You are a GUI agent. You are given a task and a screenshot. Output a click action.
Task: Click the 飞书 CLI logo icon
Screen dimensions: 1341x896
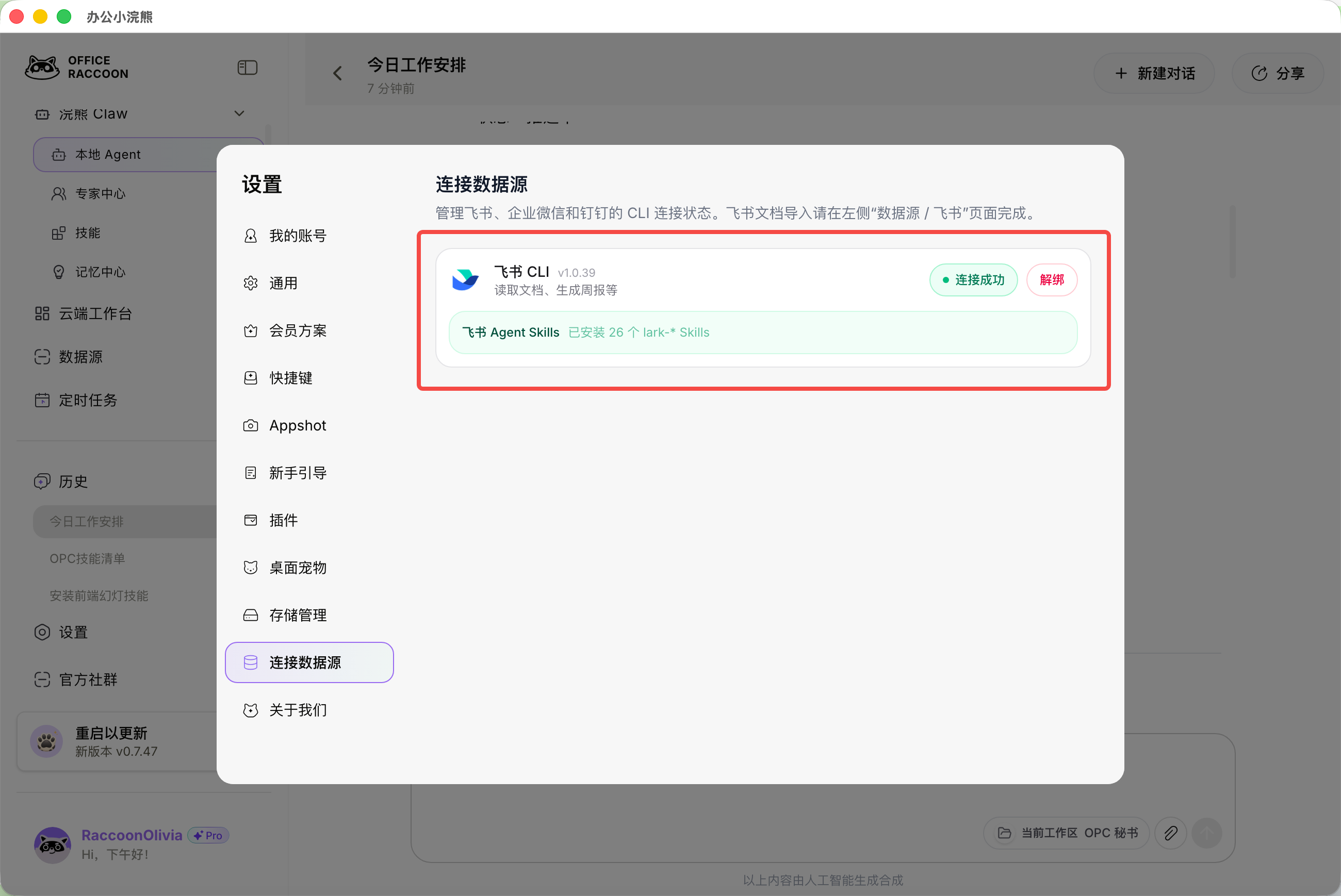tap(465, 280)
